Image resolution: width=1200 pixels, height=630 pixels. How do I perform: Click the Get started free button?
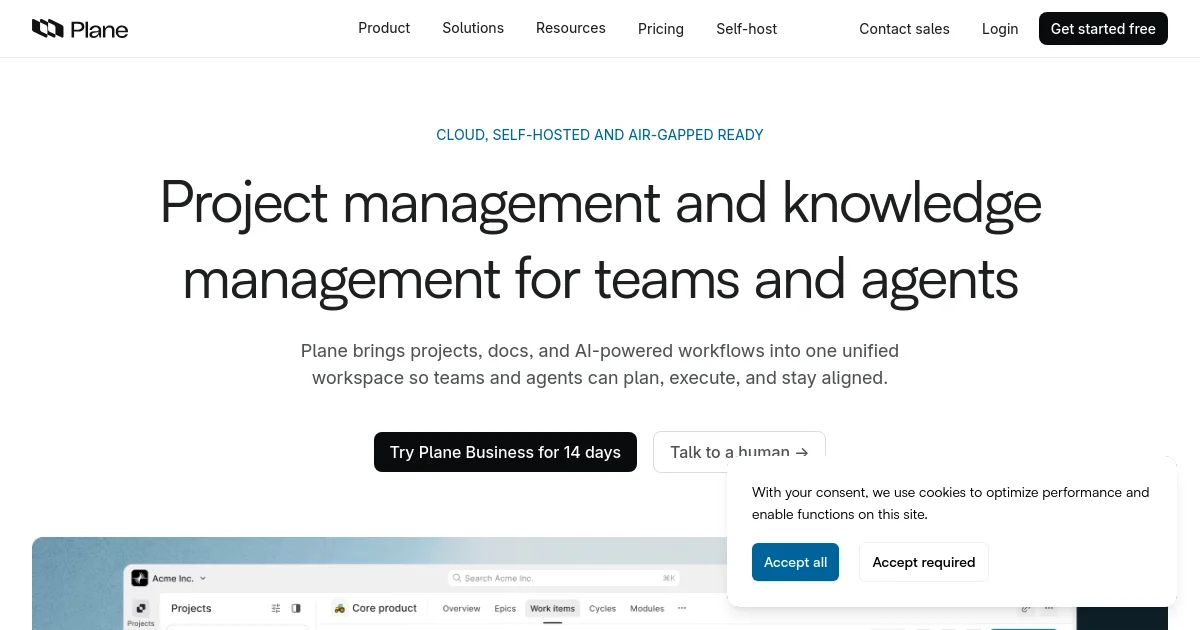click(1103, 29)
